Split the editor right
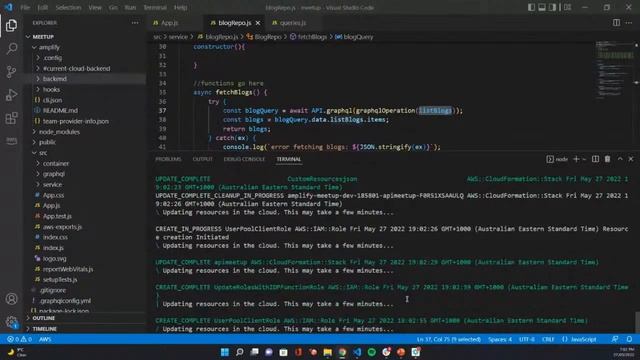Image resolution: width=640 pixels, height=360 pixels. (x=616, y=23)
